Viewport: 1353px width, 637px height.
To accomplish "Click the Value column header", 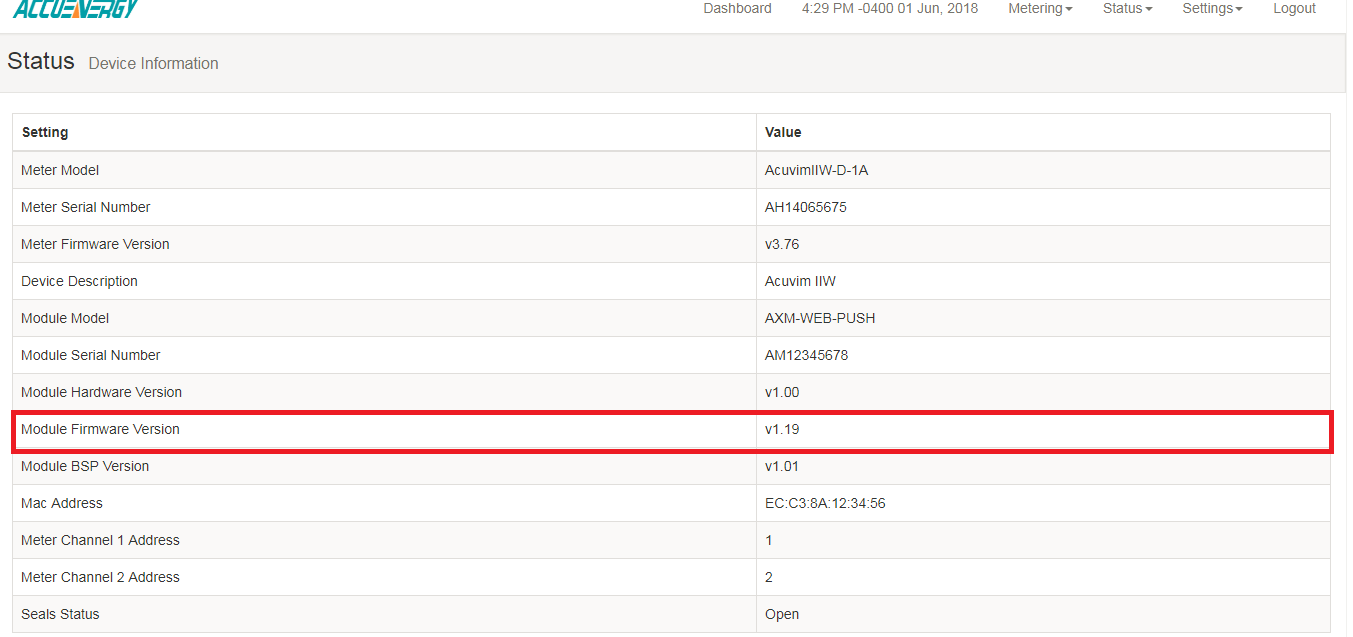I will 783,132.
